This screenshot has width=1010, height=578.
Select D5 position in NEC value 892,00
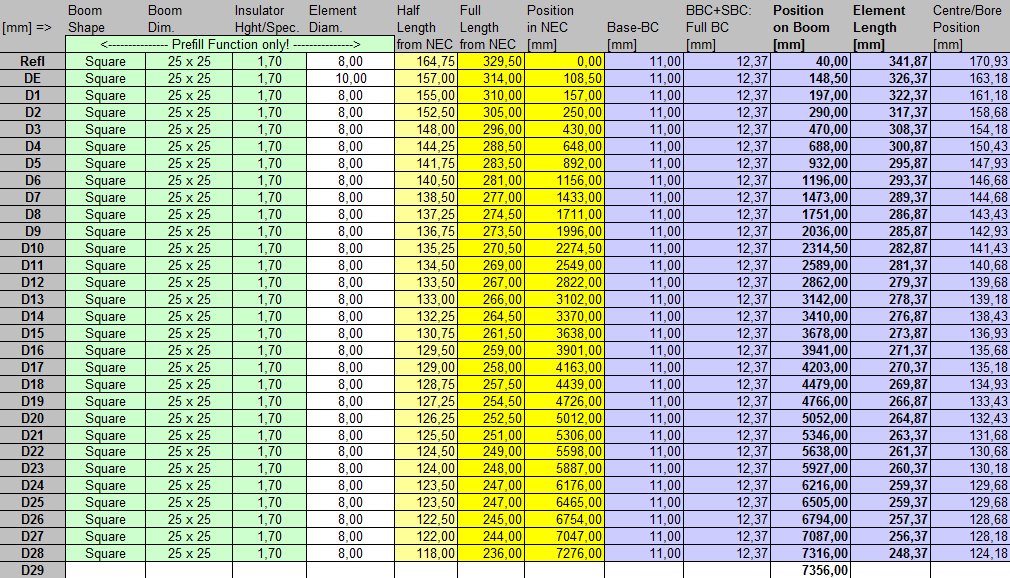[x=564, y=163]
